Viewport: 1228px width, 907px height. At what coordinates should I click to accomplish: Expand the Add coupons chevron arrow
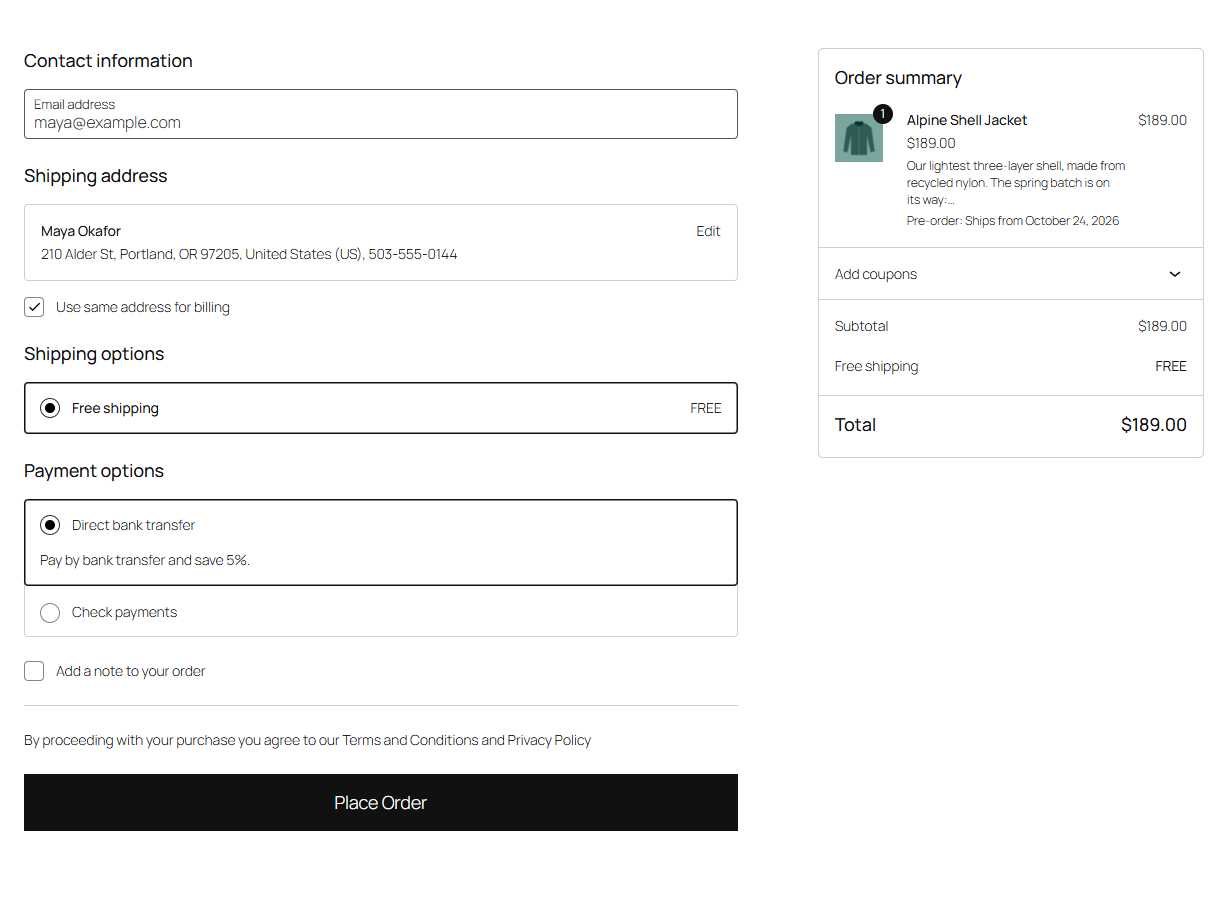(1175, 274)
